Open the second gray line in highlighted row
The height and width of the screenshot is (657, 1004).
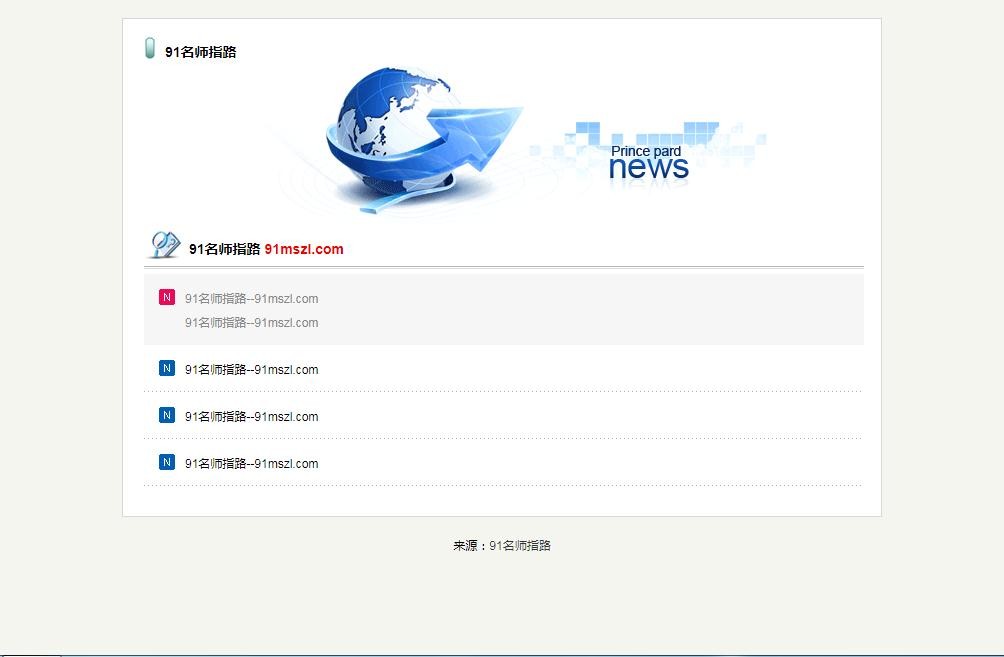point(252,323)
